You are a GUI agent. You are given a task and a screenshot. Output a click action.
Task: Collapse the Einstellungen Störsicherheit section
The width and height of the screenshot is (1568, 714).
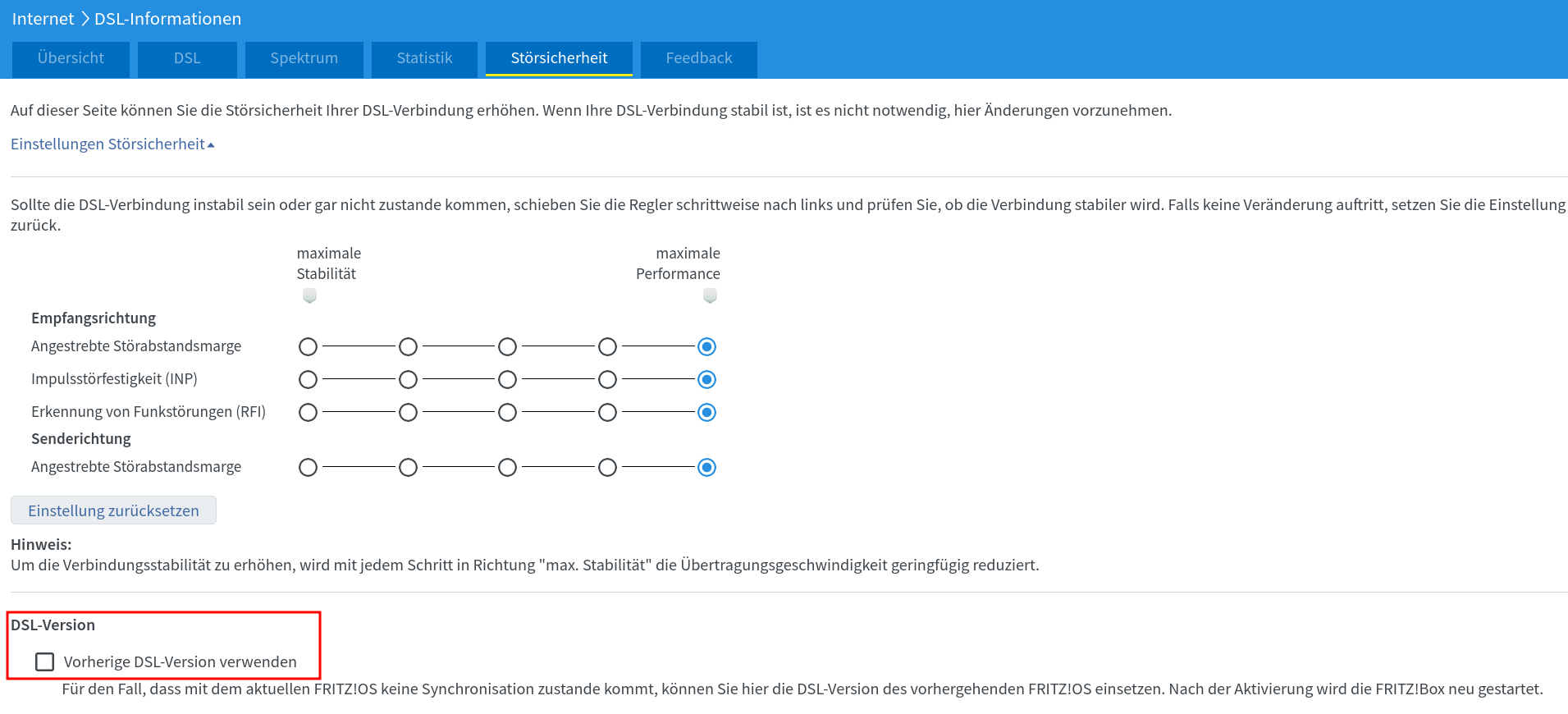(112, 144)
